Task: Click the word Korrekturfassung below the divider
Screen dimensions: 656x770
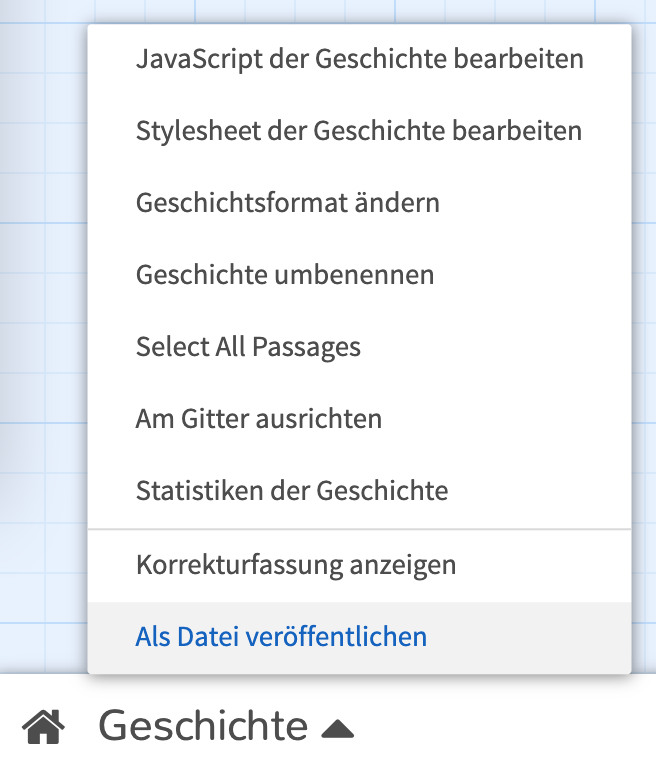Action: click(x=239, y=565)
